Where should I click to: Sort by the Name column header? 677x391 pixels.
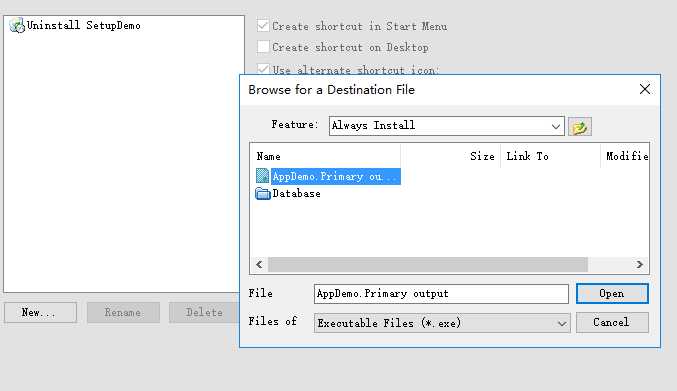325,156
